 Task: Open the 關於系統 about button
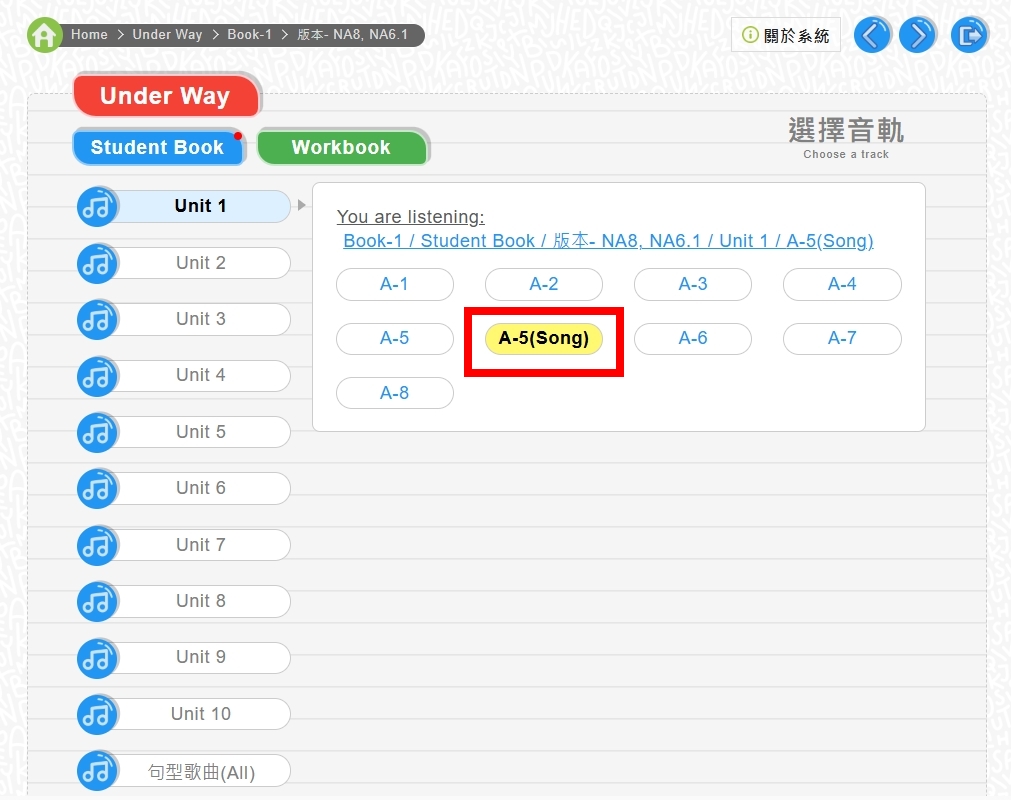pos(786,35)
